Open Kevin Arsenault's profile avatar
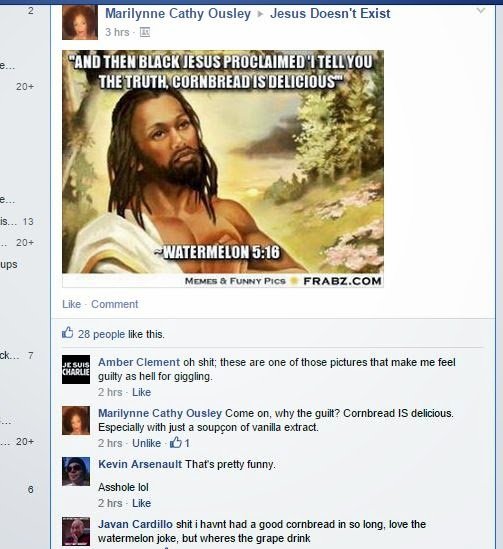The height and width of the screenshot is (549, 503). click(x=76, y=471)
